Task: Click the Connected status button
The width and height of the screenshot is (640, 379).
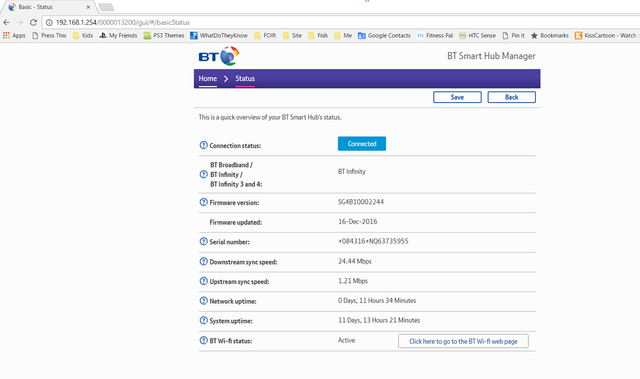Action: (362, 144)
